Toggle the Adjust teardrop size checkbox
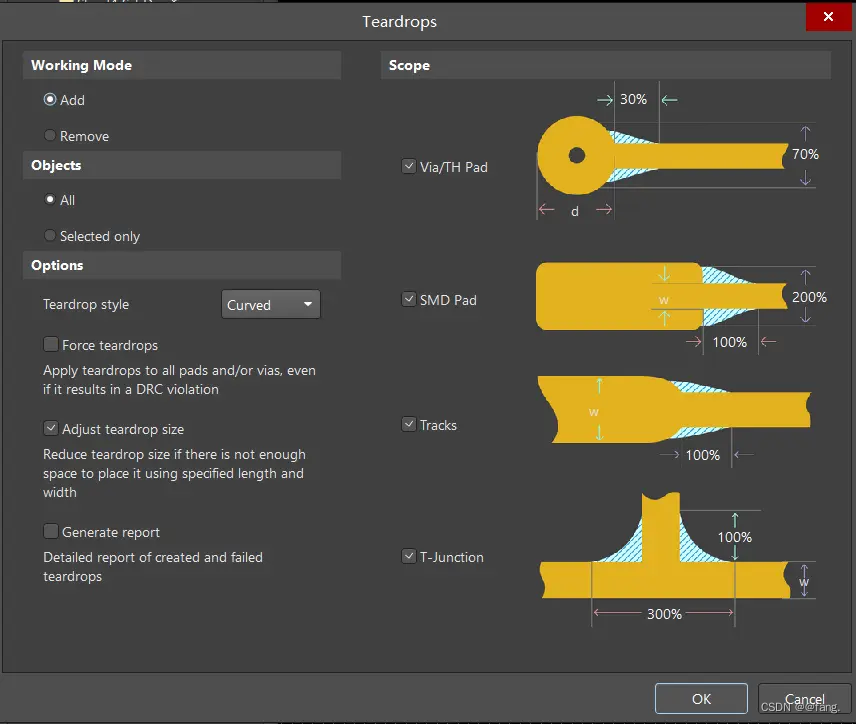 [x=51, y=429]
